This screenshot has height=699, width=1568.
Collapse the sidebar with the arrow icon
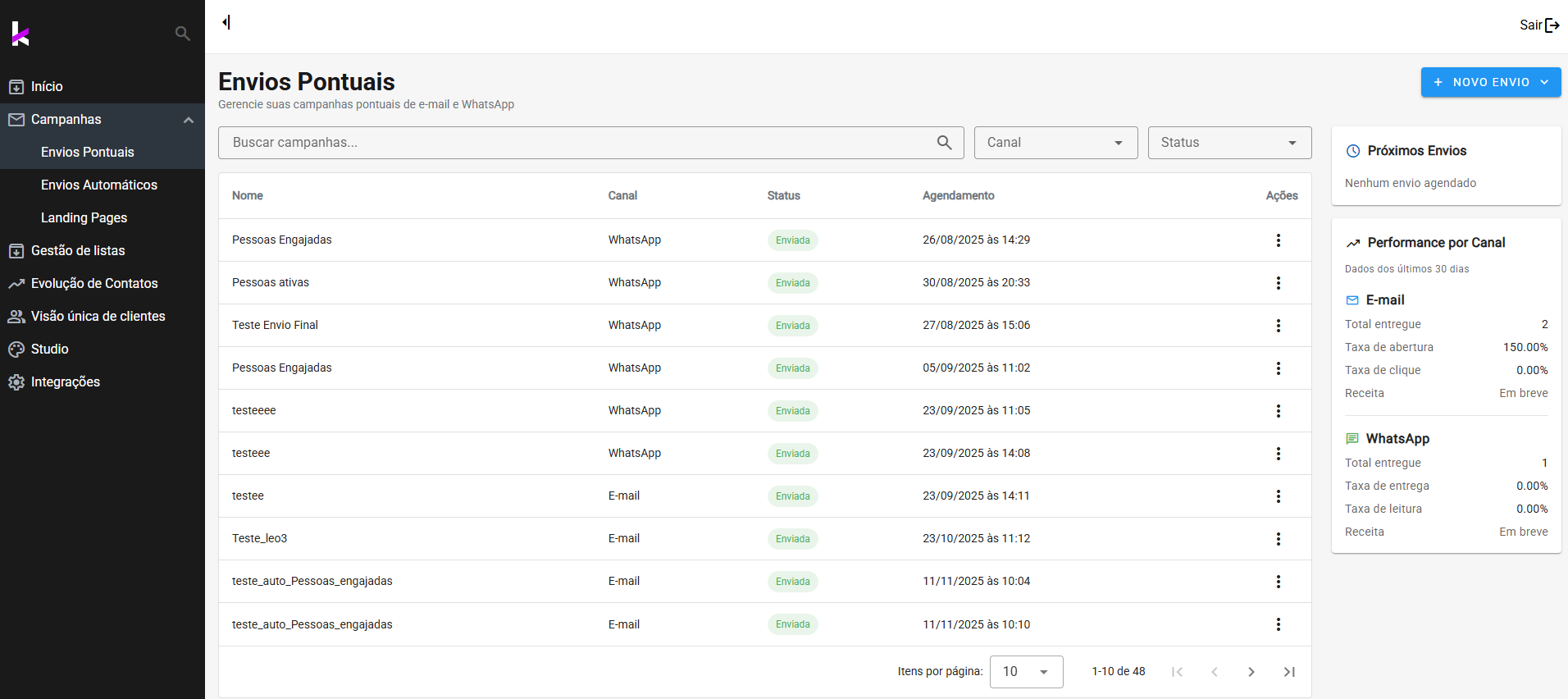[226, 22]
